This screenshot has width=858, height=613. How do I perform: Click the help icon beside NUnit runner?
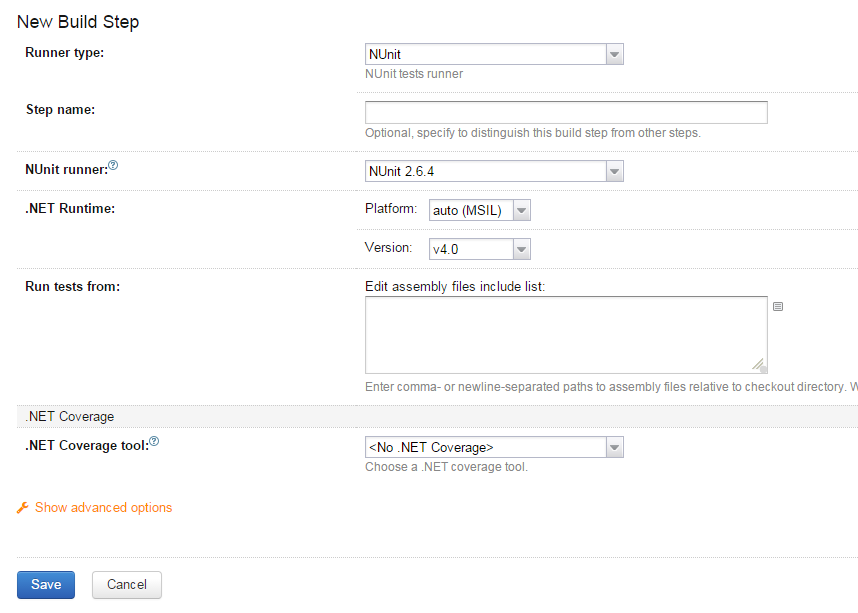pos(114,164)
